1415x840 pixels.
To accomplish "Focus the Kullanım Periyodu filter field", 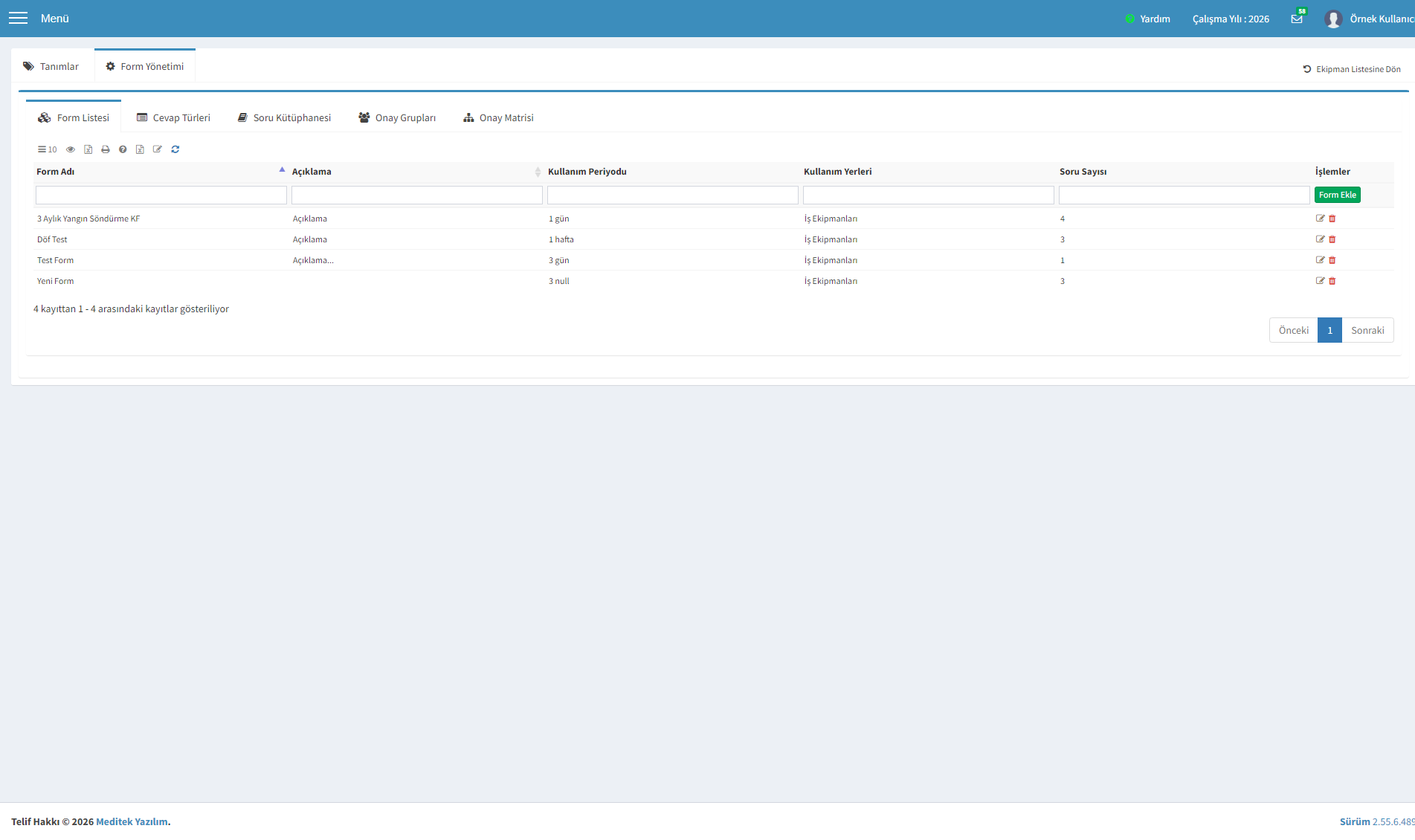I will (x=673, y=195).
